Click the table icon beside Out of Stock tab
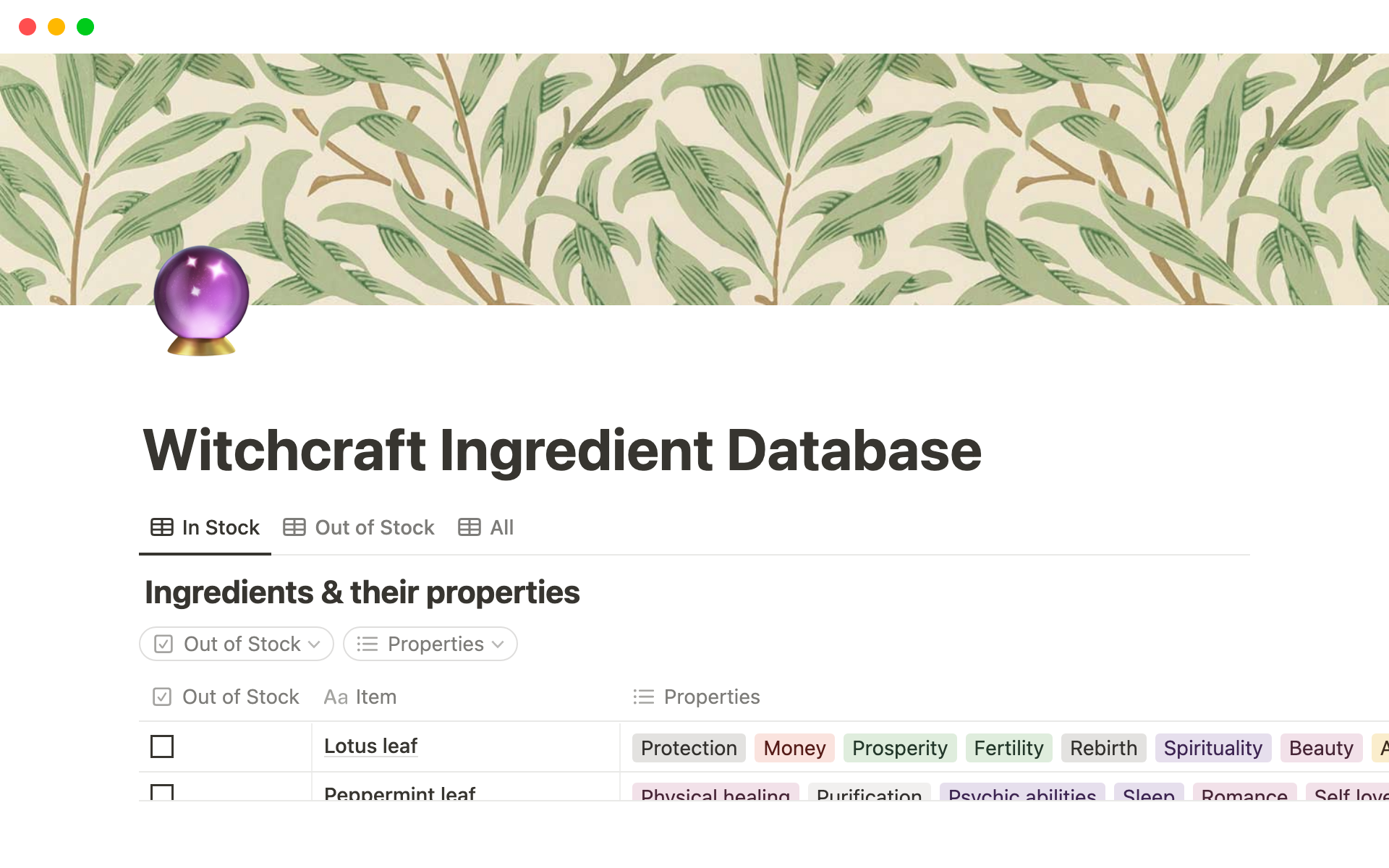1389x868 pixels. click(x=294, y=527)
